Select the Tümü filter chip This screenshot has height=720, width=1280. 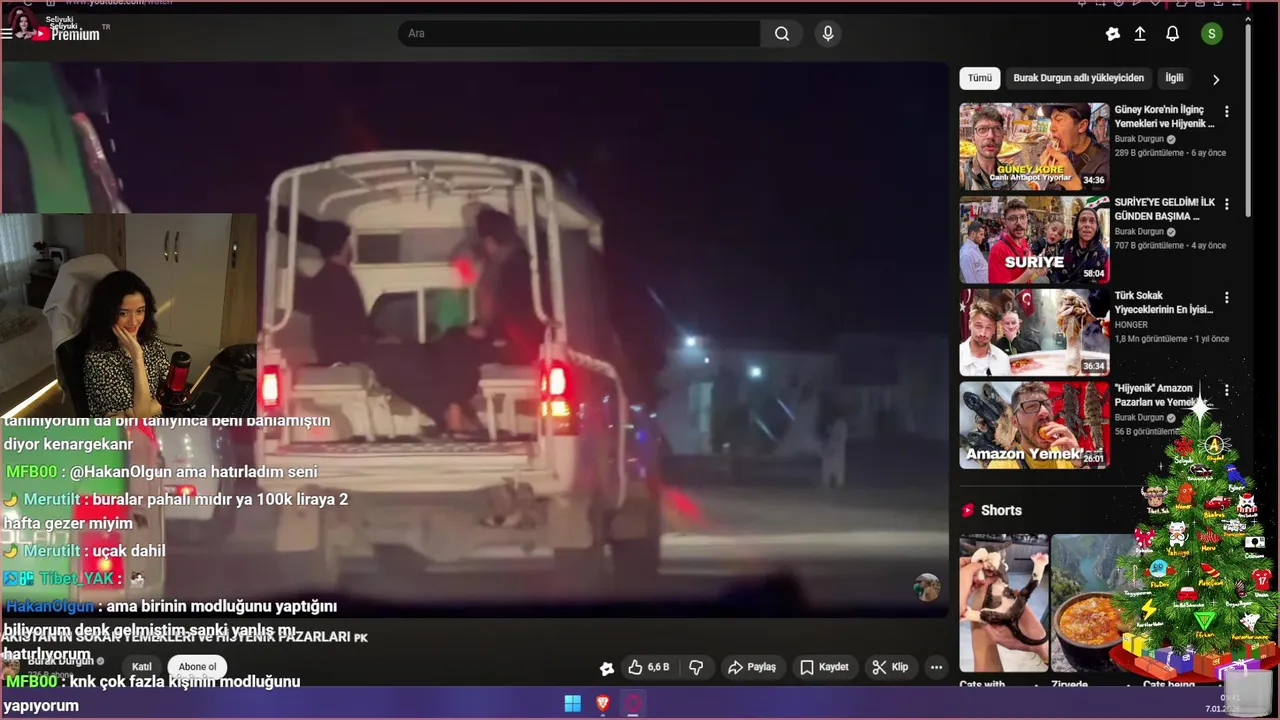980,78
